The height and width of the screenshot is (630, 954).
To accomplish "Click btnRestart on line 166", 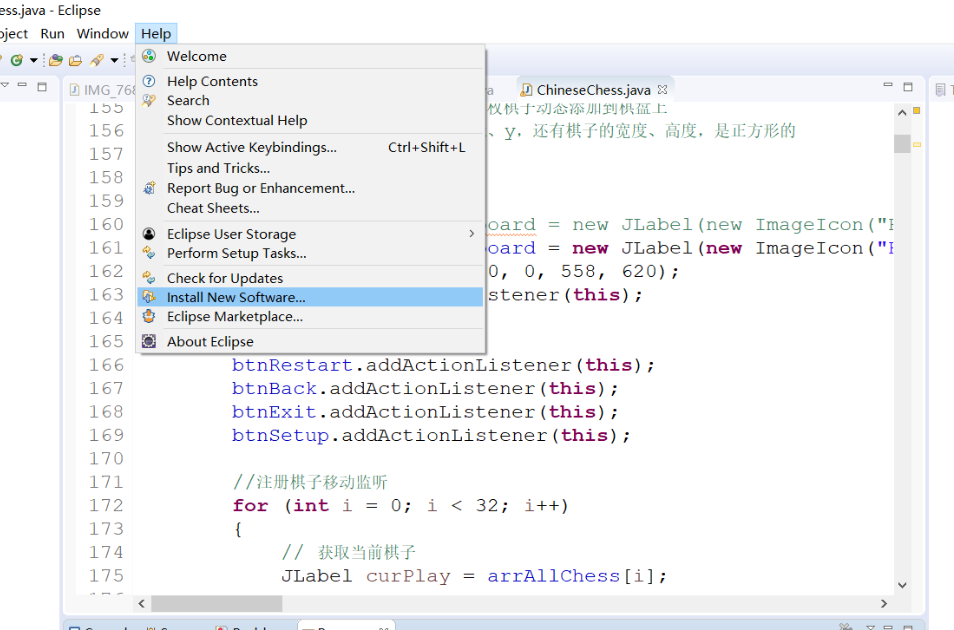I will tap(292, 365).
